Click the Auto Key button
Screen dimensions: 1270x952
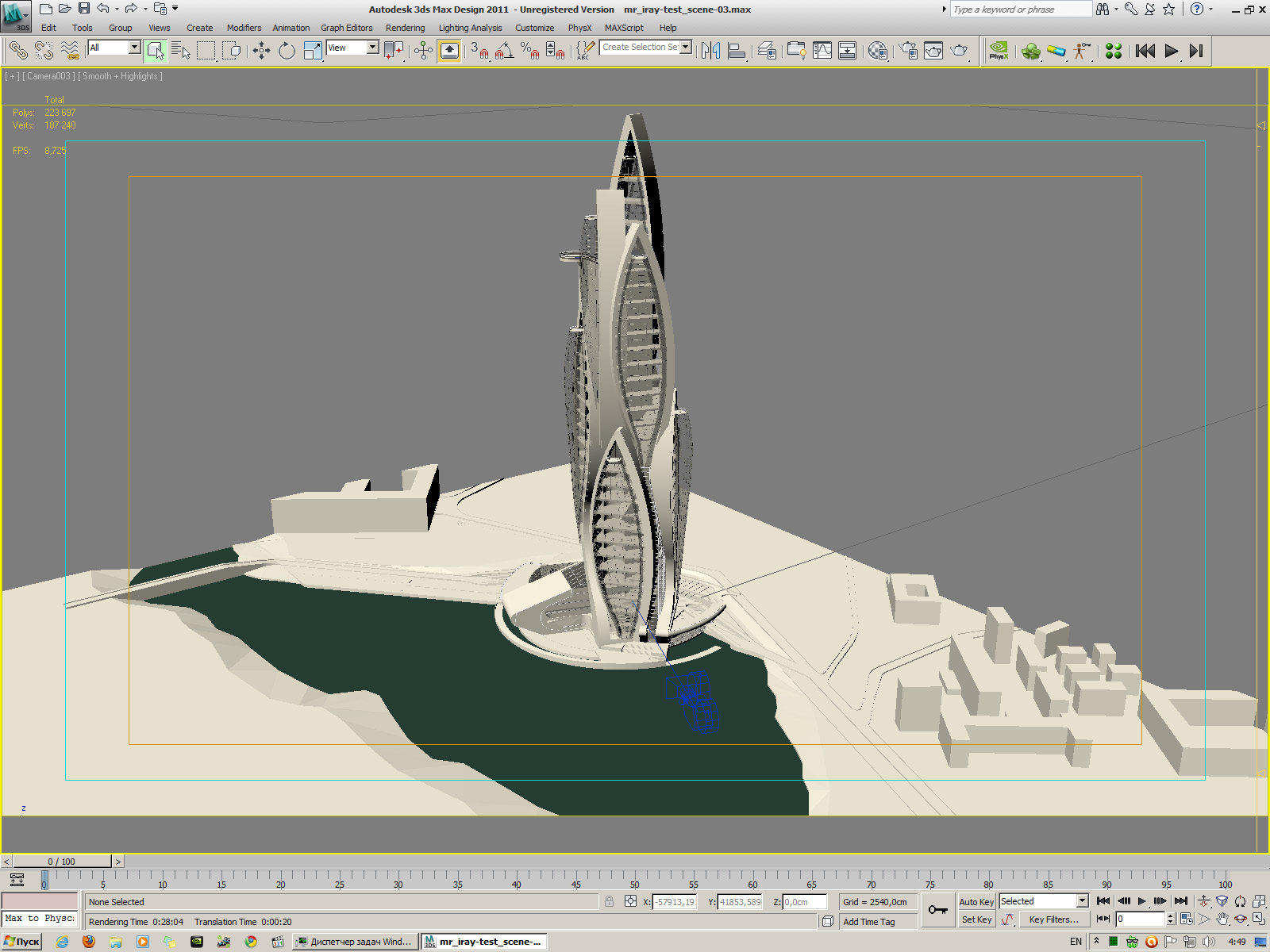[976, 902]
